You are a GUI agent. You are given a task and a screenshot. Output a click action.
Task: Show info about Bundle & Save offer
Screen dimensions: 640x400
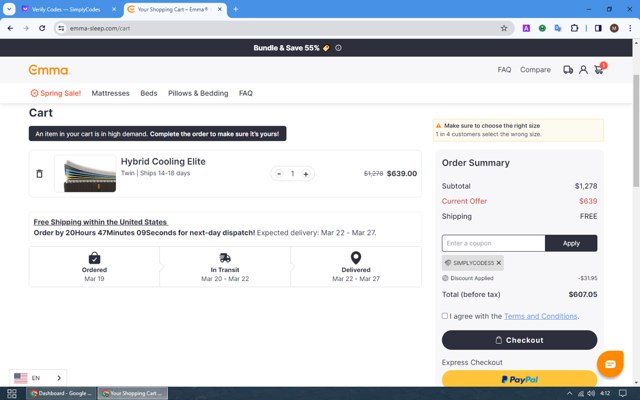click(338, 48)
